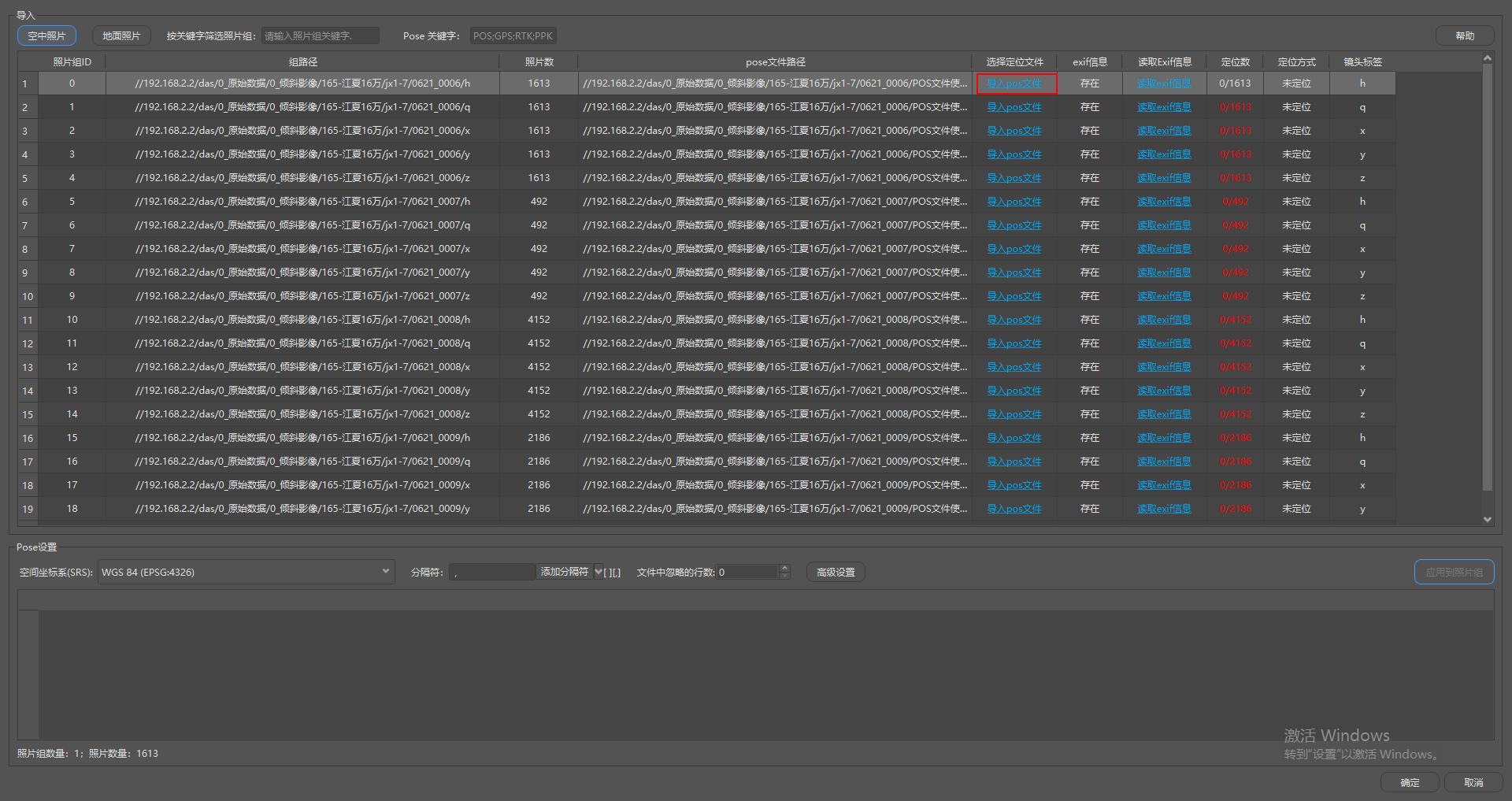Screen dimensions: 1512x801
Task: Click 导入pos文件 link for photo group ID 5
Action: pyautogui.click(x=1014, y=202)
